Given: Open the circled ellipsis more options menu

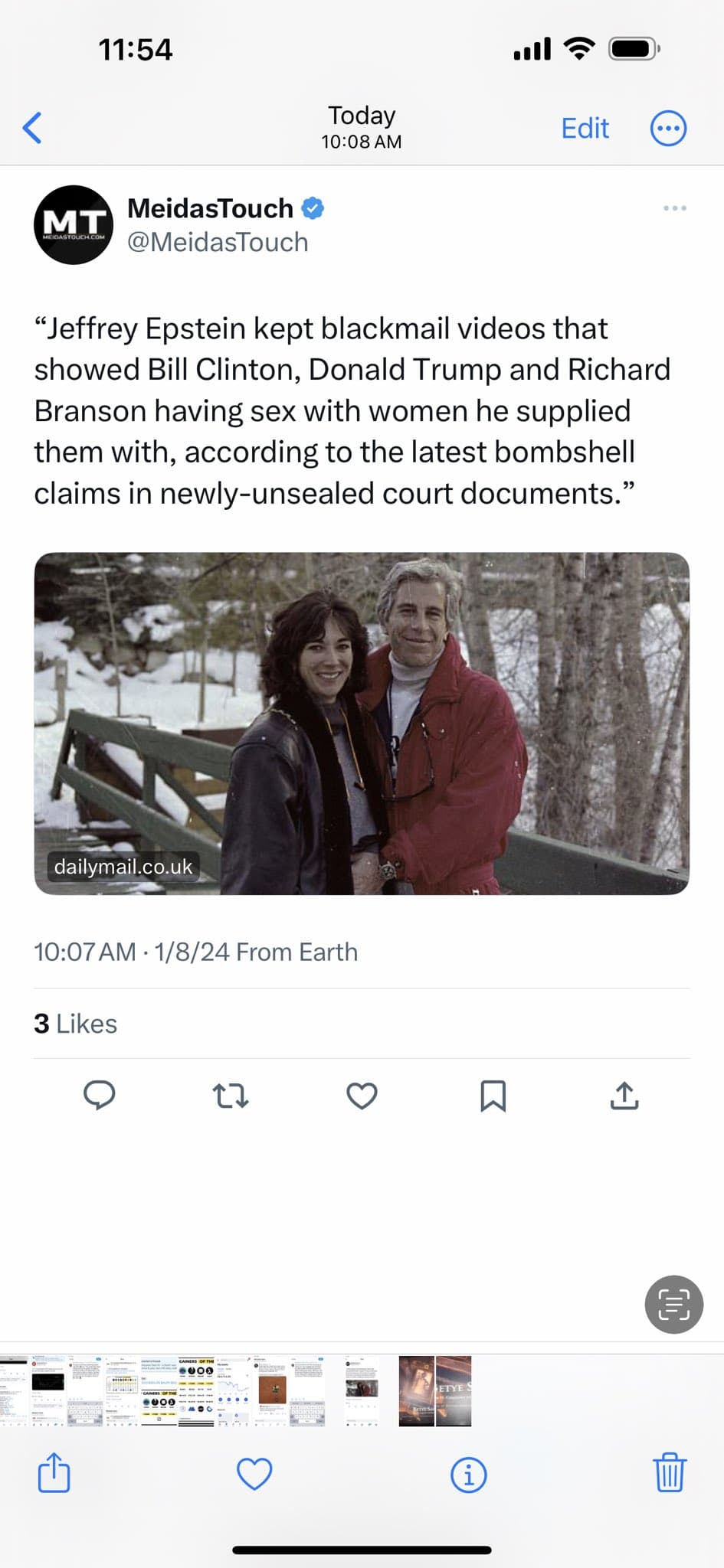Looking at the screenshot, I should pos(668,128).
